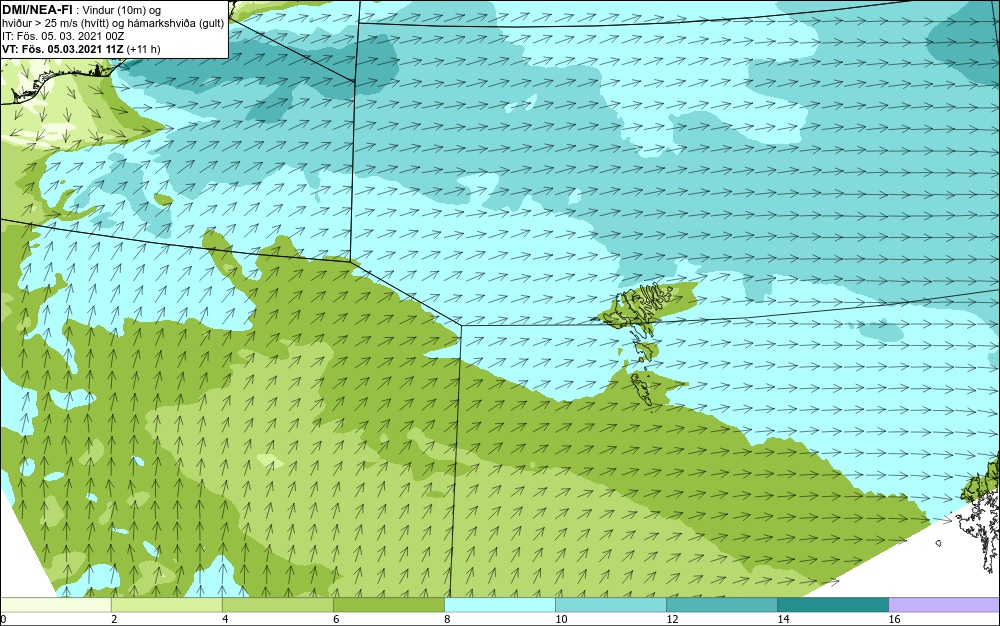Click the 'hviður > 25 m/s' legend description line
This screenshot has height=626, width=1000.
(x=113, y=24)
